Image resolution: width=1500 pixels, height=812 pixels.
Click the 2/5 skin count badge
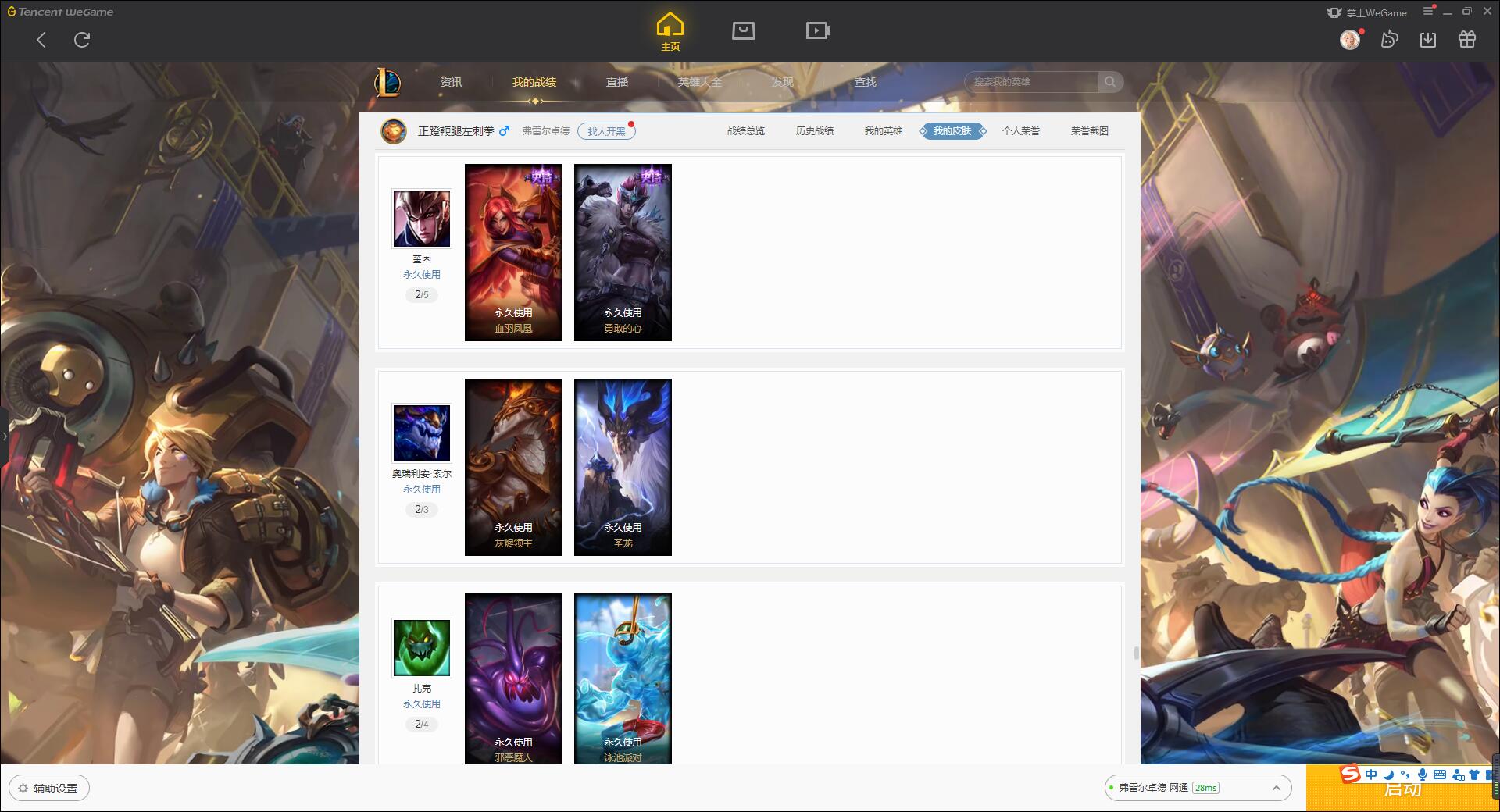[x=422, y=295]
